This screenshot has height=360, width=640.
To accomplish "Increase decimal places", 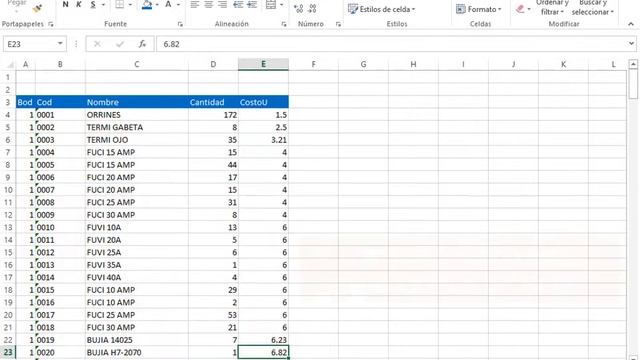I will coord(299,8).
